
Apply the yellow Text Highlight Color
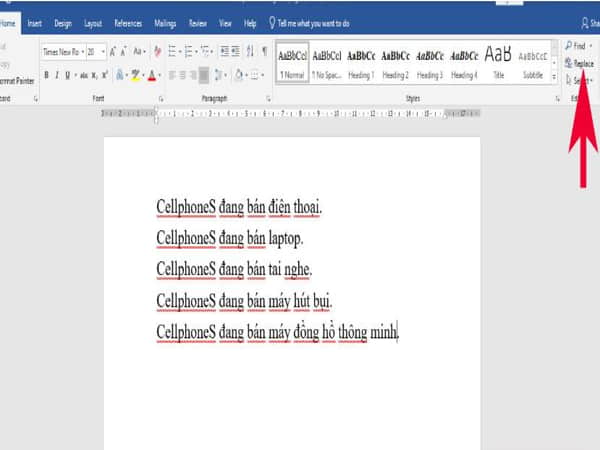(135, 75)
